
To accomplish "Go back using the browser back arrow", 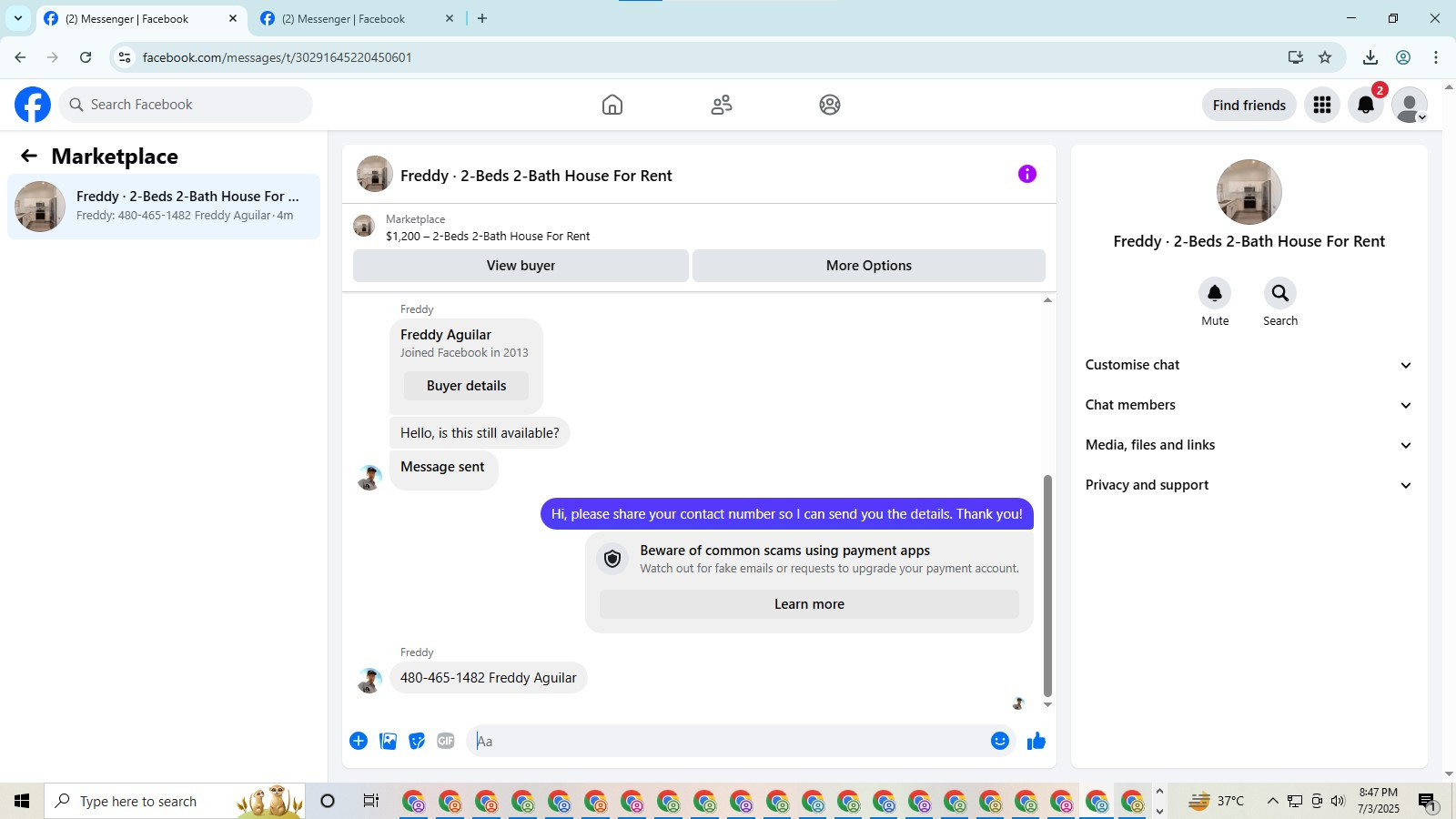I will (x=20, y=57).
